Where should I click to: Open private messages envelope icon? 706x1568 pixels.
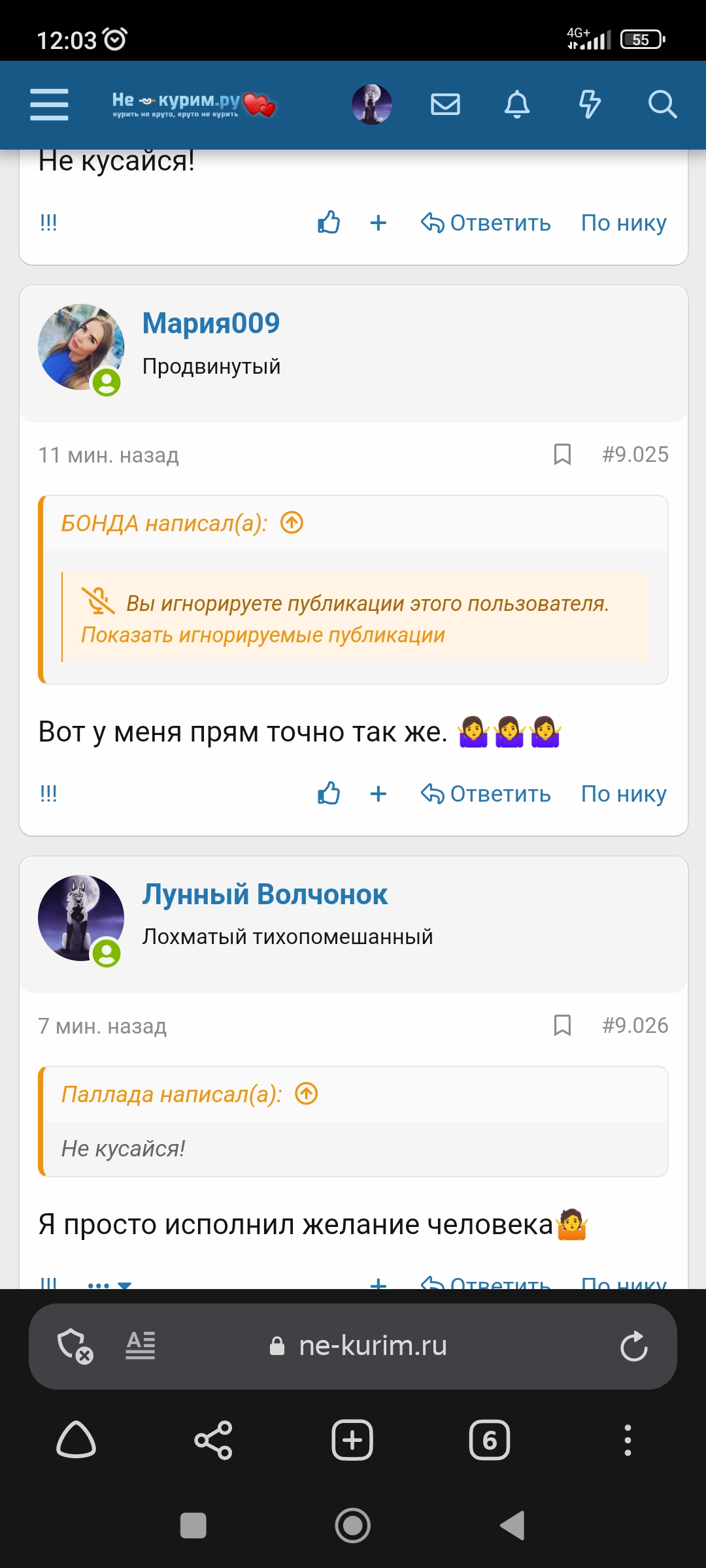pos(445,105)
